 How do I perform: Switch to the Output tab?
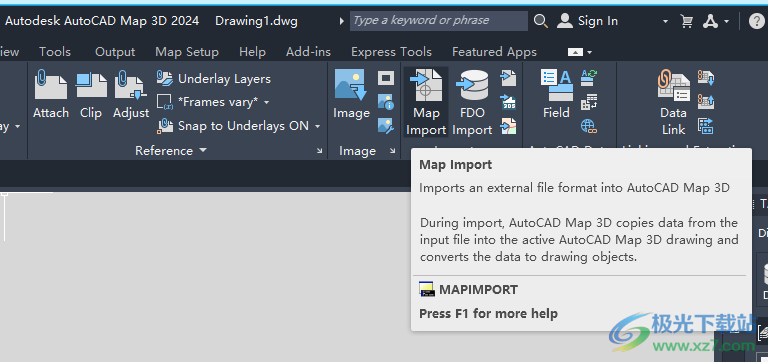[x=115, y=52]
